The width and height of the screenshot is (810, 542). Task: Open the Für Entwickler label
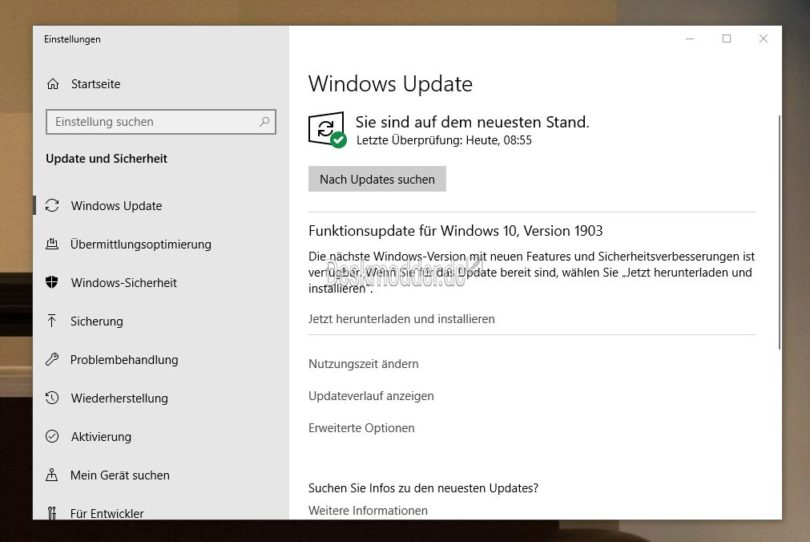(x=107, y=513)
